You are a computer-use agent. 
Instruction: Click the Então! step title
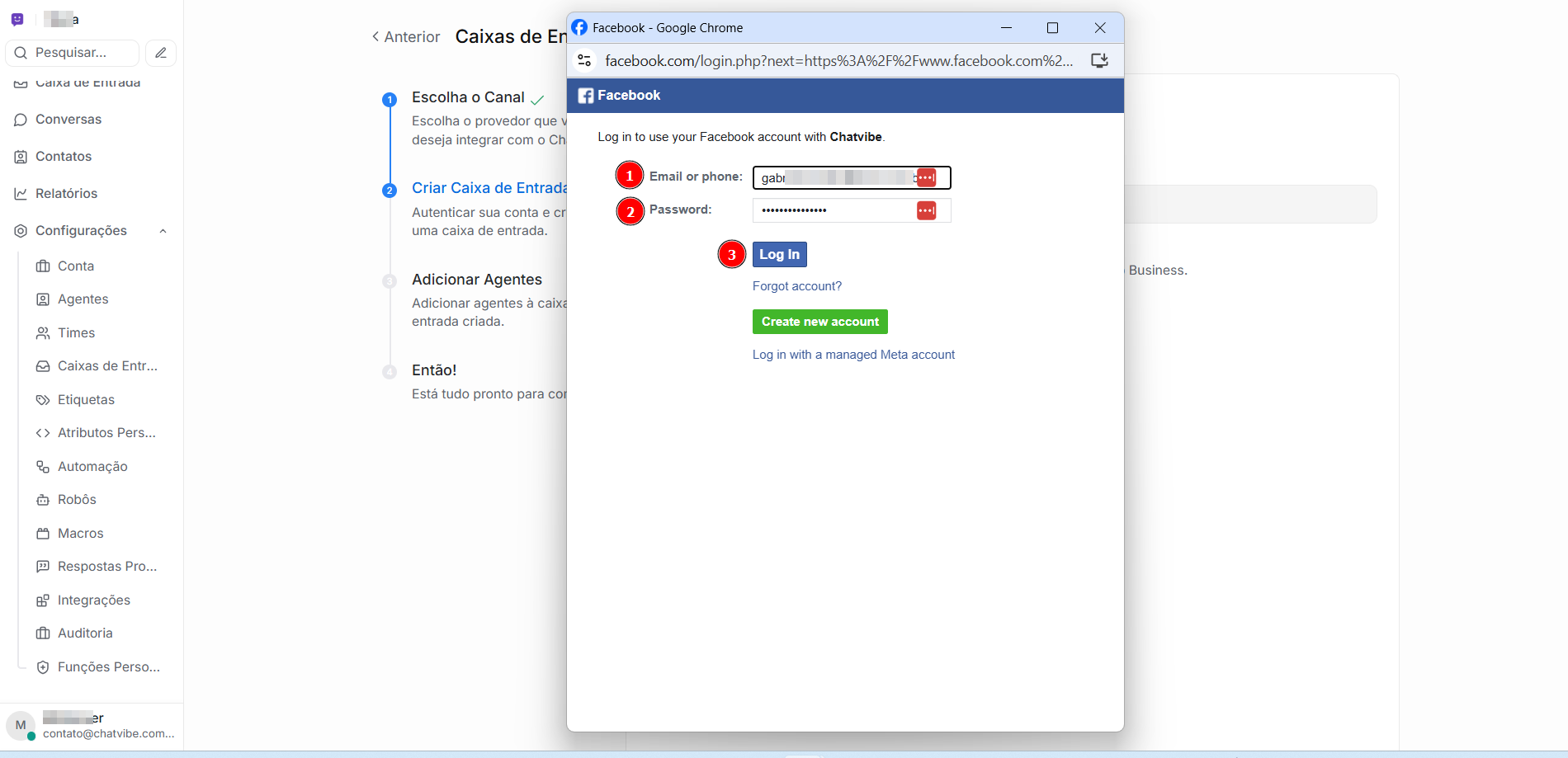[434, 370]
